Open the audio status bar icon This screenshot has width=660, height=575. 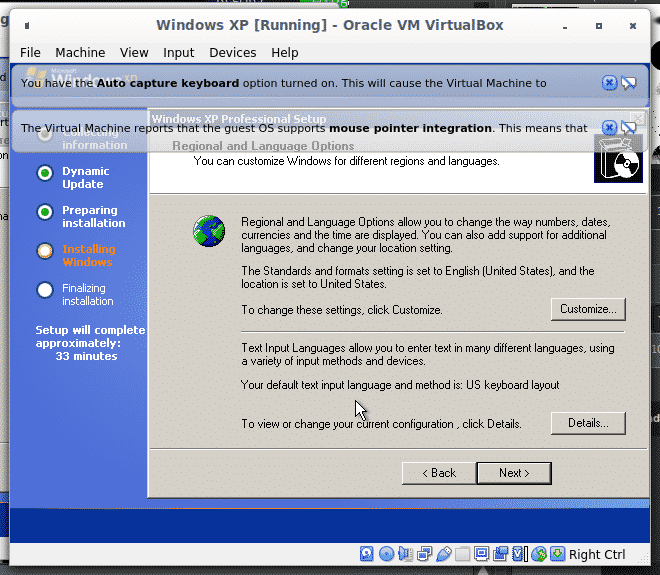405,554
